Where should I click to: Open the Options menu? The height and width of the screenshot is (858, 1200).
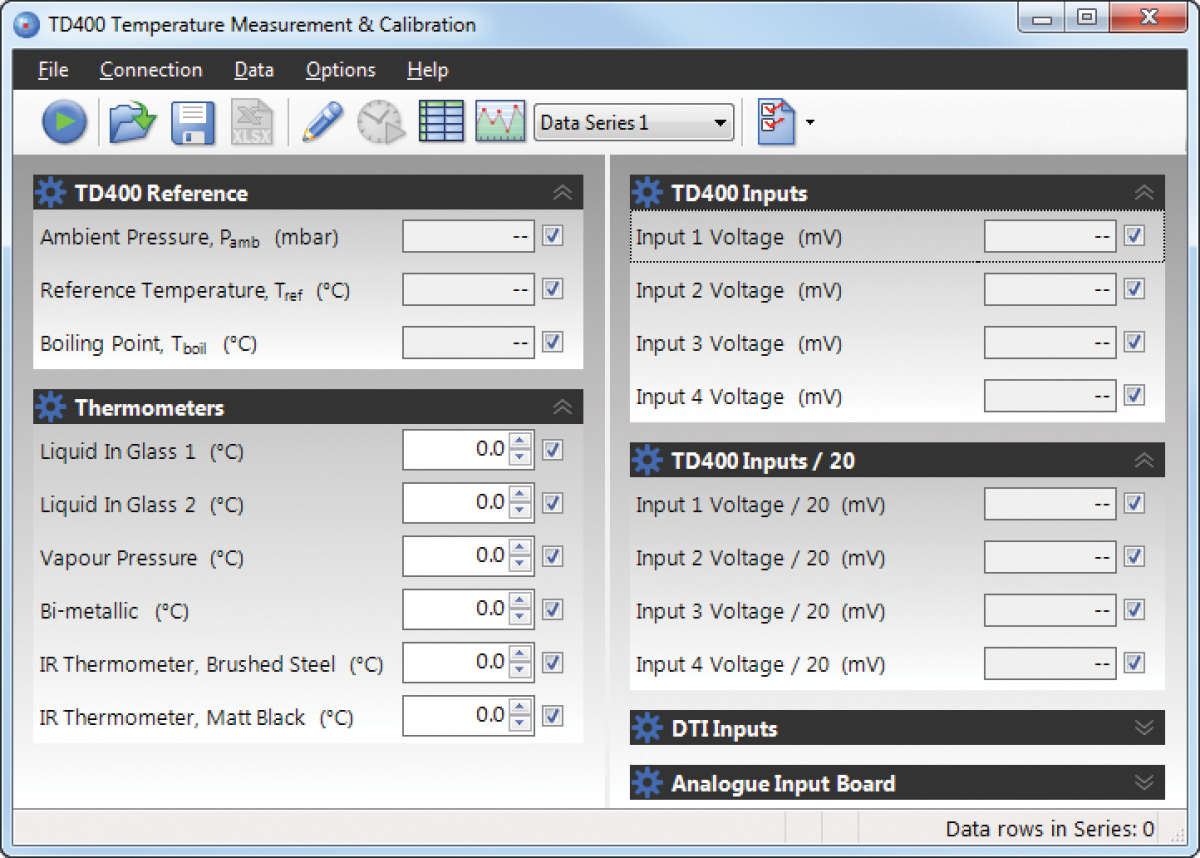click(341, 70)
